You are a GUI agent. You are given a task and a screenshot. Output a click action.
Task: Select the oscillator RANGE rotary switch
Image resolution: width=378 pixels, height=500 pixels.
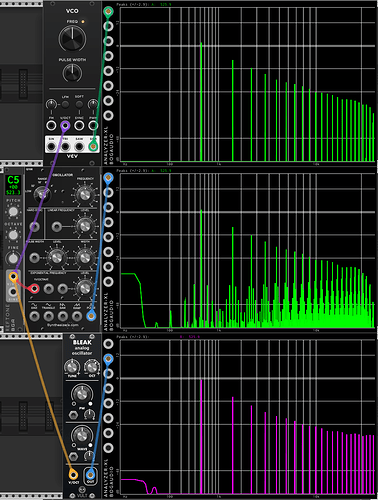(42, 194)
